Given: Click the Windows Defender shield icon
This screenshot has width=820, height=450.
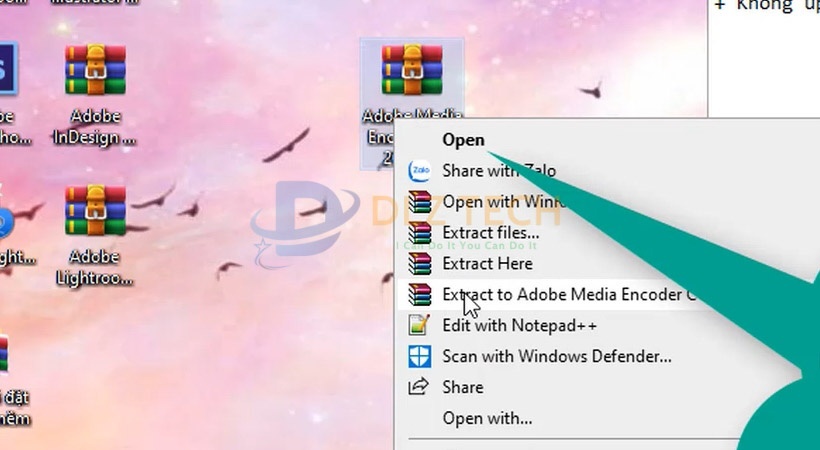Looking at the screenshot, I should pos(421,356).
